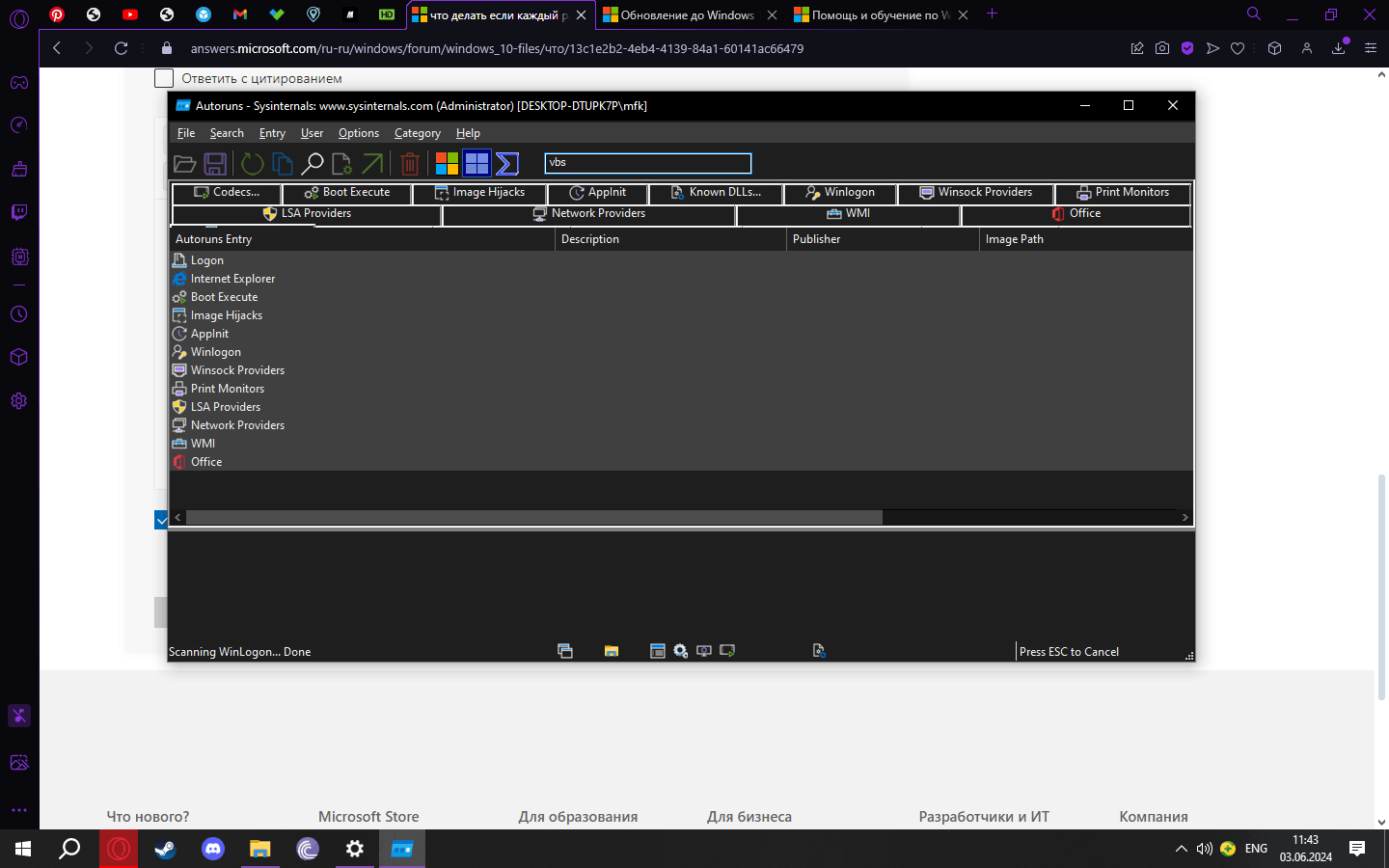The image size is (1389, 868).
Task: Click the gear icon in Autoruns status bar
Action: [681, 651]
